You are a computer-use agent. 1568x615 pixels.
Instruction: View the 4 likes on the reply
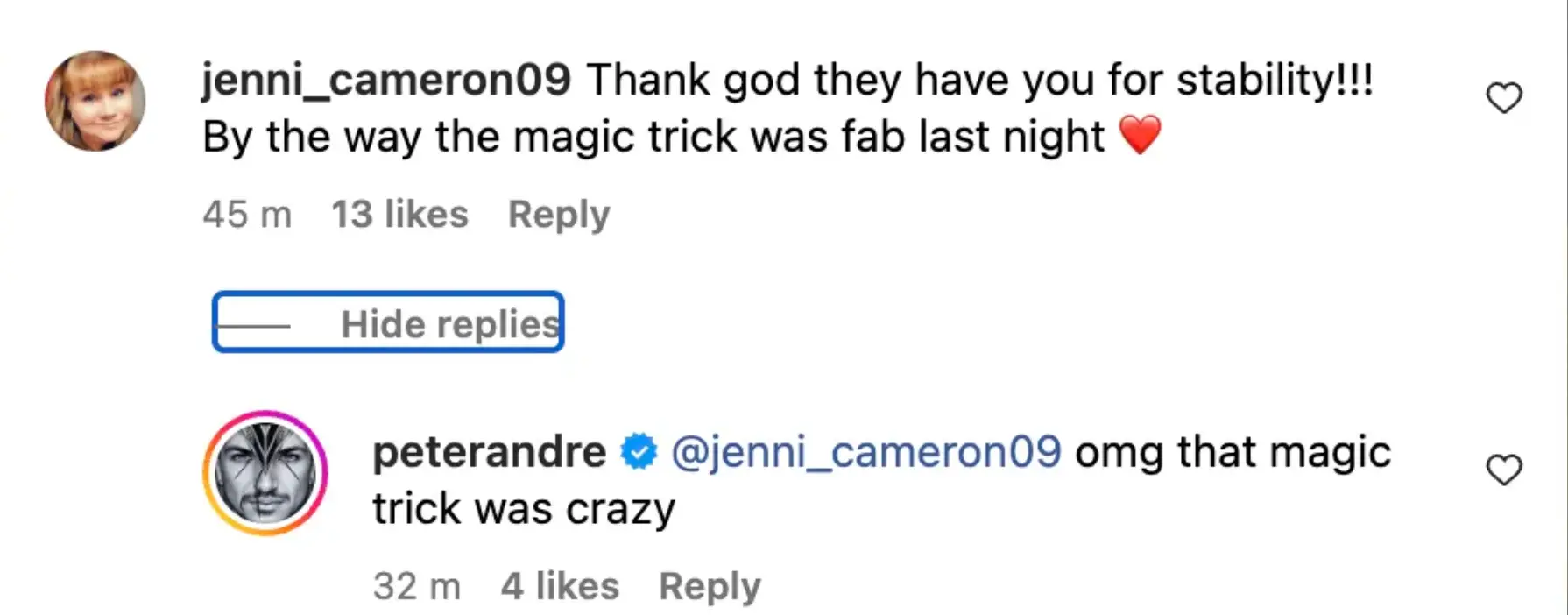(560, 585)
